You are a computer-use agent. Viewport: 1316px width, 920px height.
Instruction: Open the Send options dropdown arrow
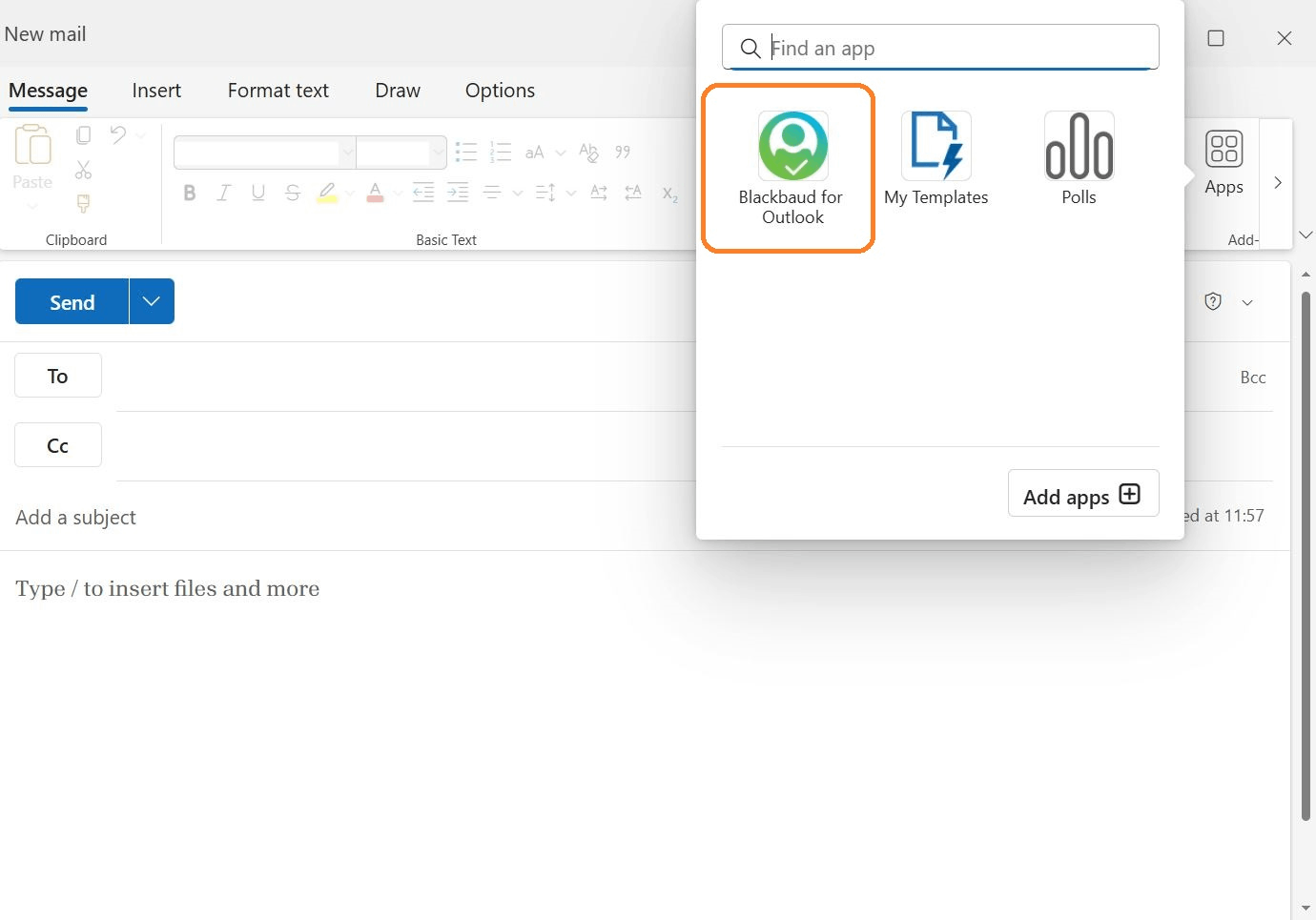coord(151,301)
